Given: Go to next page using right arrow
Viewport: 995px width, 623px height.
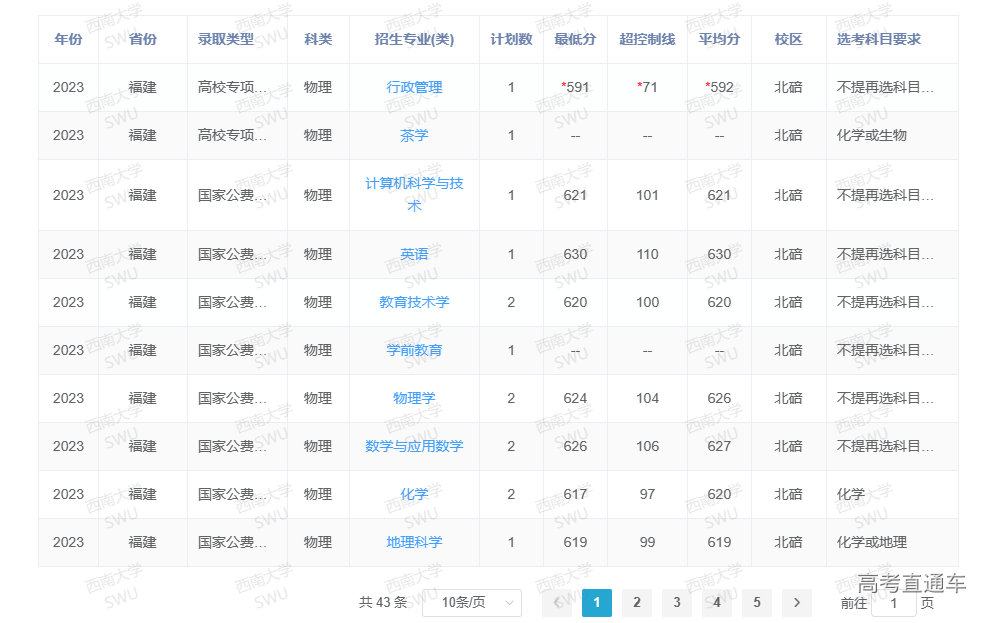Looking at the screenshot, I should tap(796, 602).
